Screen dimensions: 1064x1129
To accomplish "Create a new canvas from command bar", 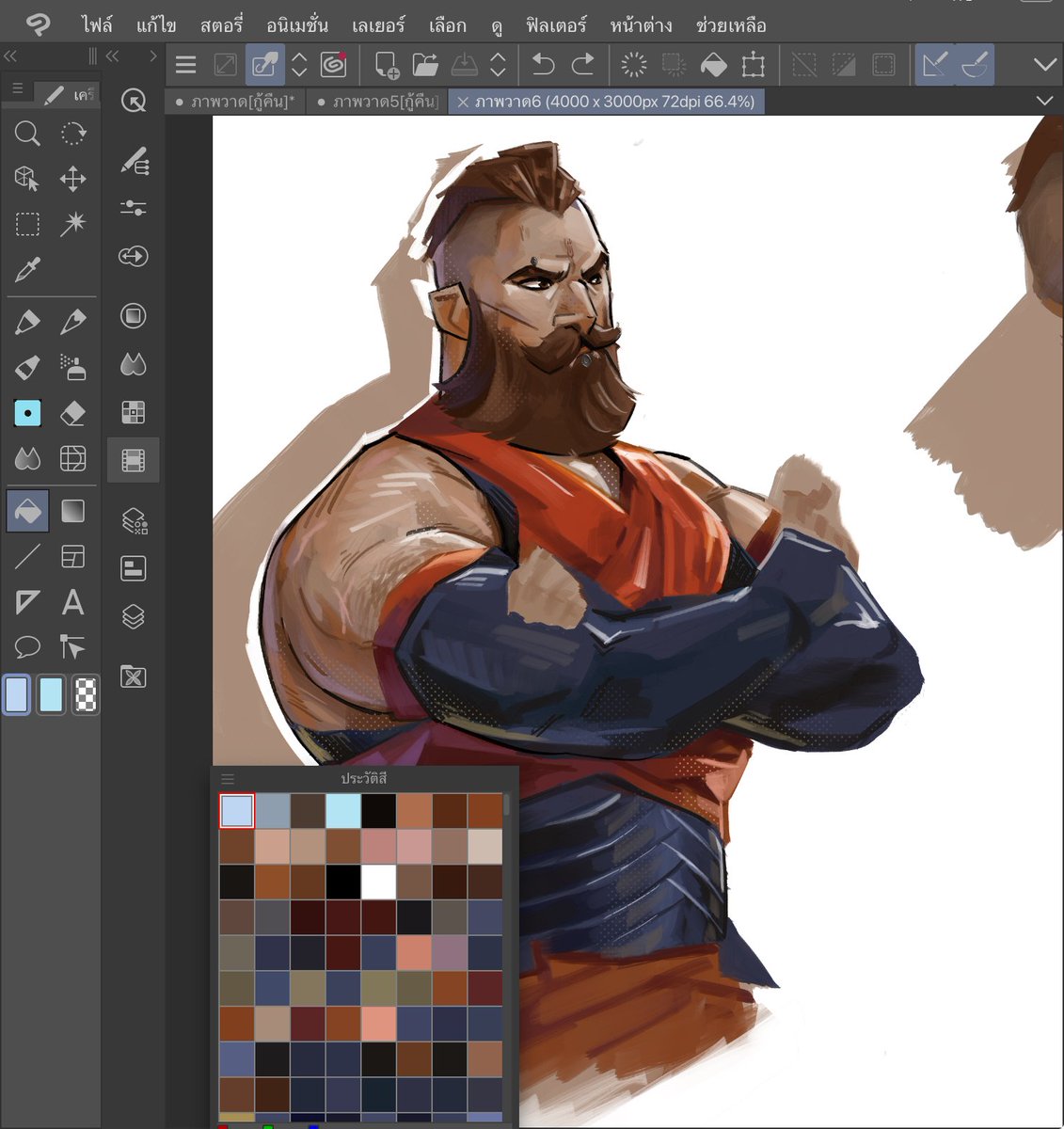I will click(x=386, y=64).
